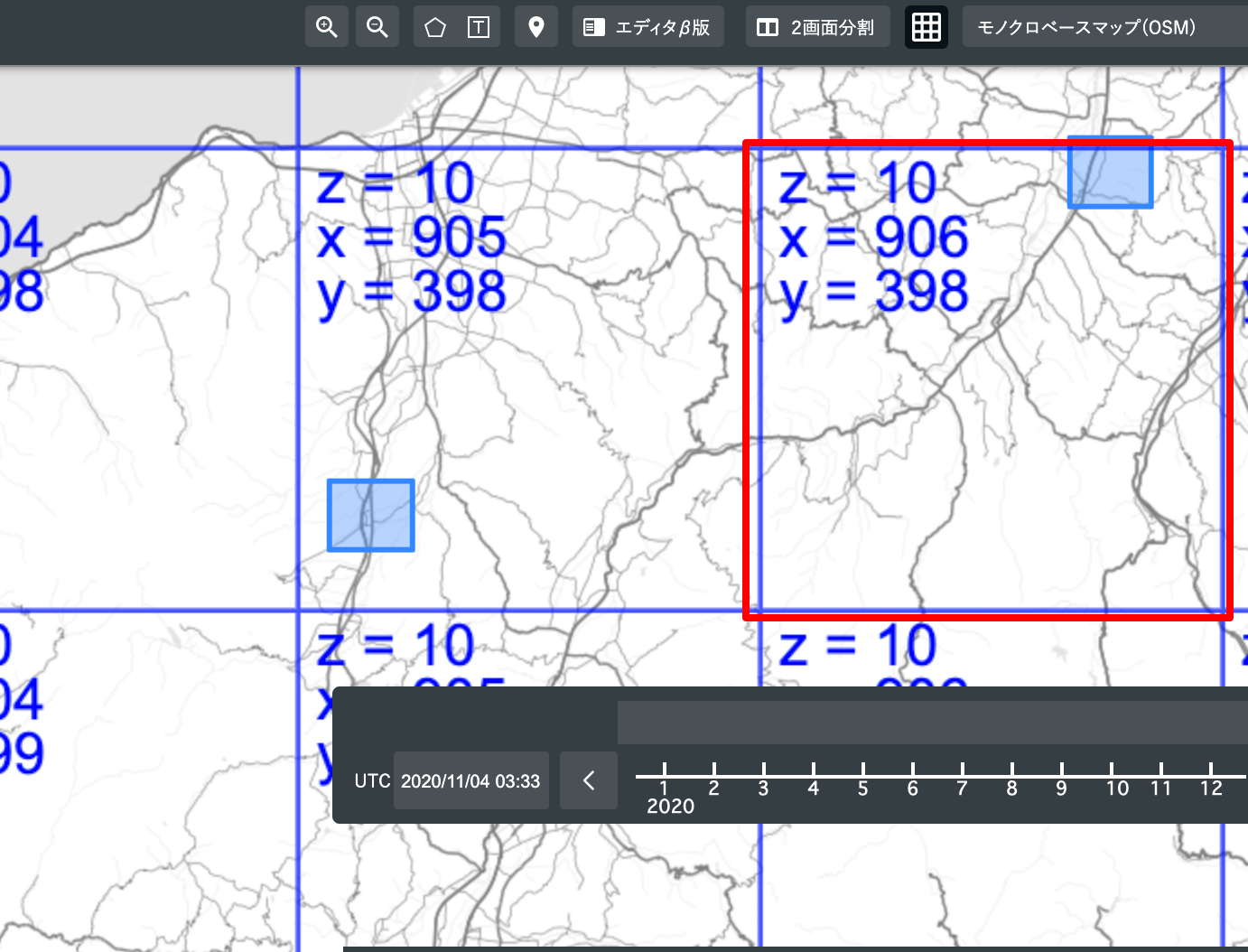Jump to month 1 on timeline
This screenshot has height=952, width=1248.
point(664,788)
